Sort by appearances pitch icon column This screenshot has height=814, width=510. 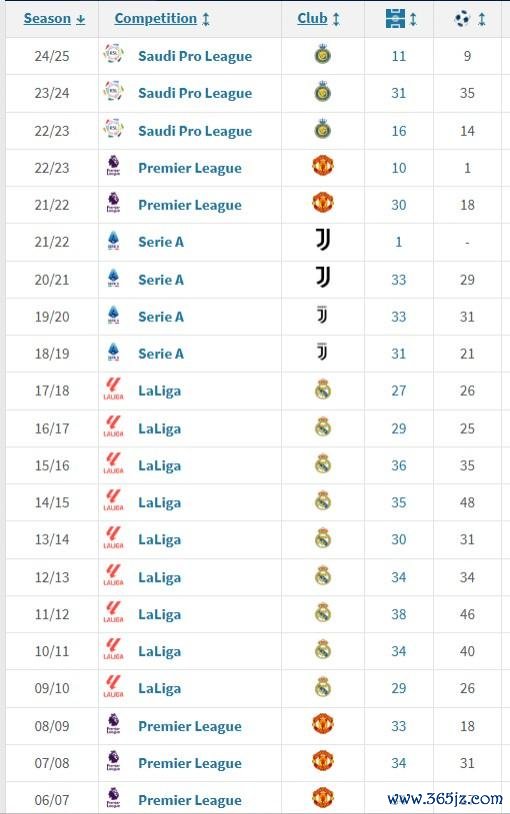click(401, 19)
